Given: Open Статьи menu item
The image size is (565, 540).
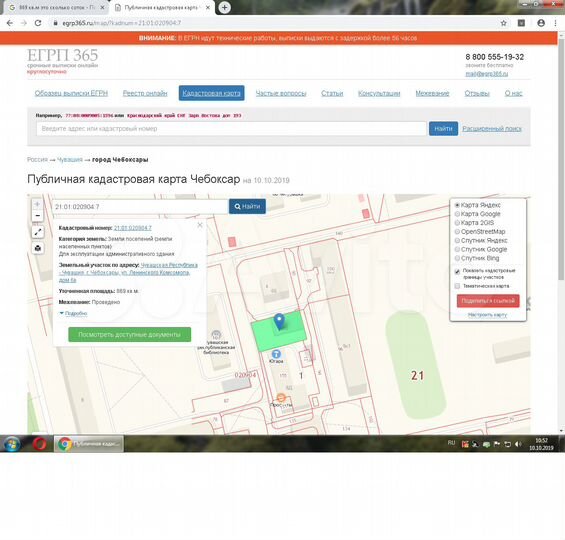Looking at the screenshot, I should click(x=332, y=93).
